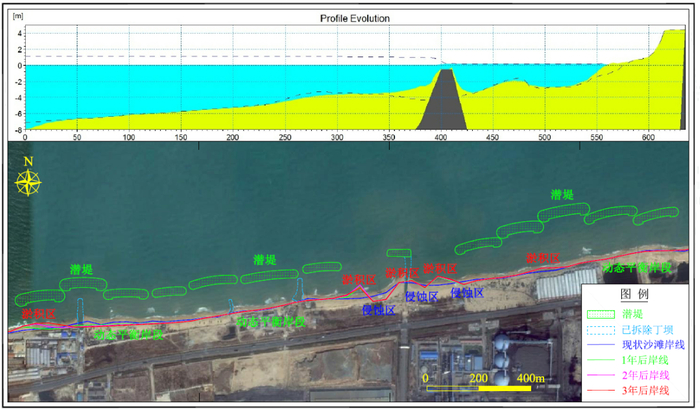
Task: Click the north compass rose icon
Action: tap(28, 181)
